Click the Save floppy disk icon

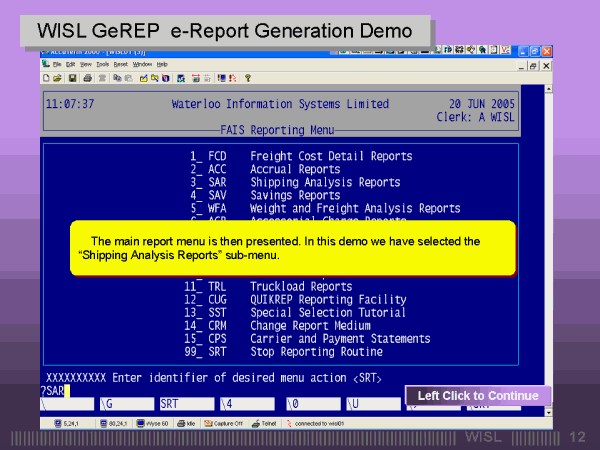[71, 77]
